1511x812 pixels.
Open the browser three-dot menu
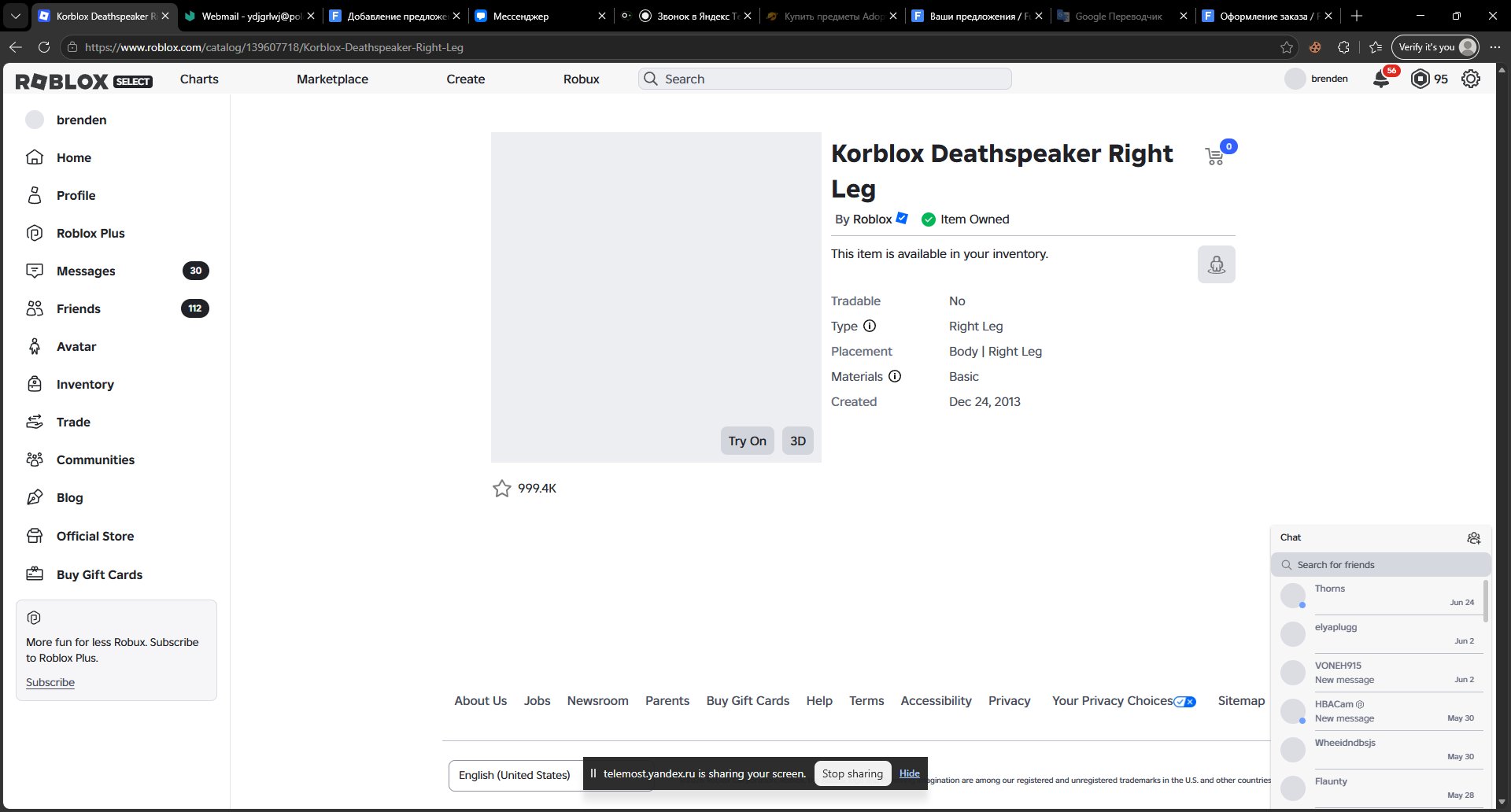(1495, 47)
